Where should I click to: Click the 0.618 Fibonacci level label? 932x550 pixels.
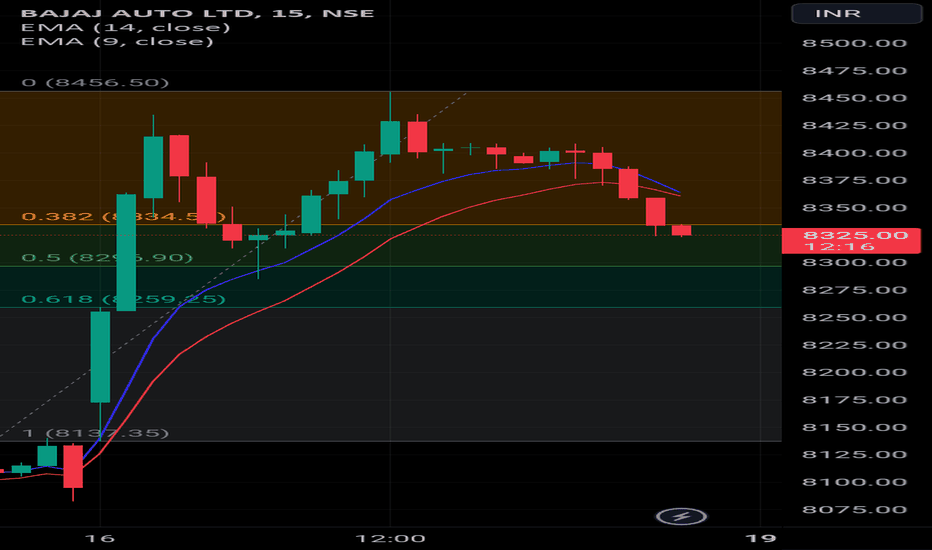click(x=124, y=298)
